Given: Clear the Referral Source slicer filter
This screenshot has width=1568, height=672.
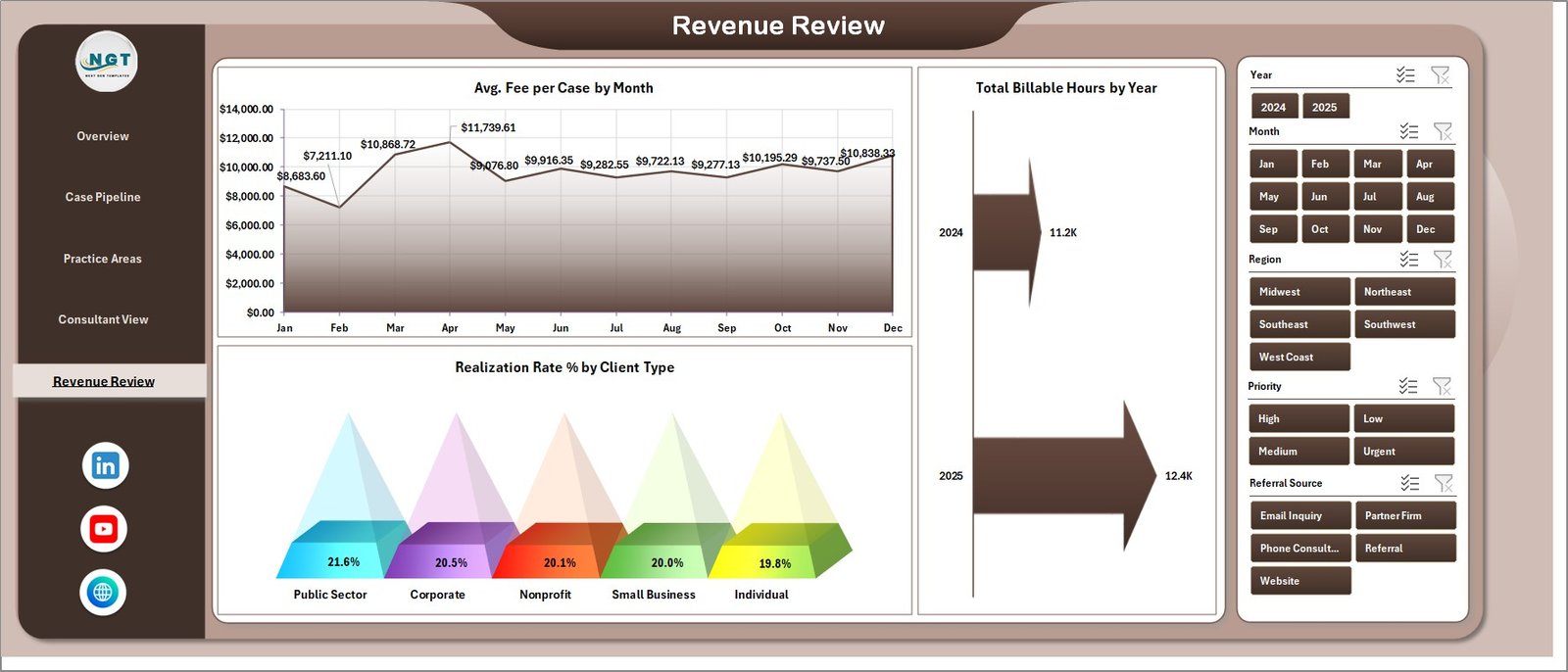Looking at the screenshot, I should click(1444, 483).
